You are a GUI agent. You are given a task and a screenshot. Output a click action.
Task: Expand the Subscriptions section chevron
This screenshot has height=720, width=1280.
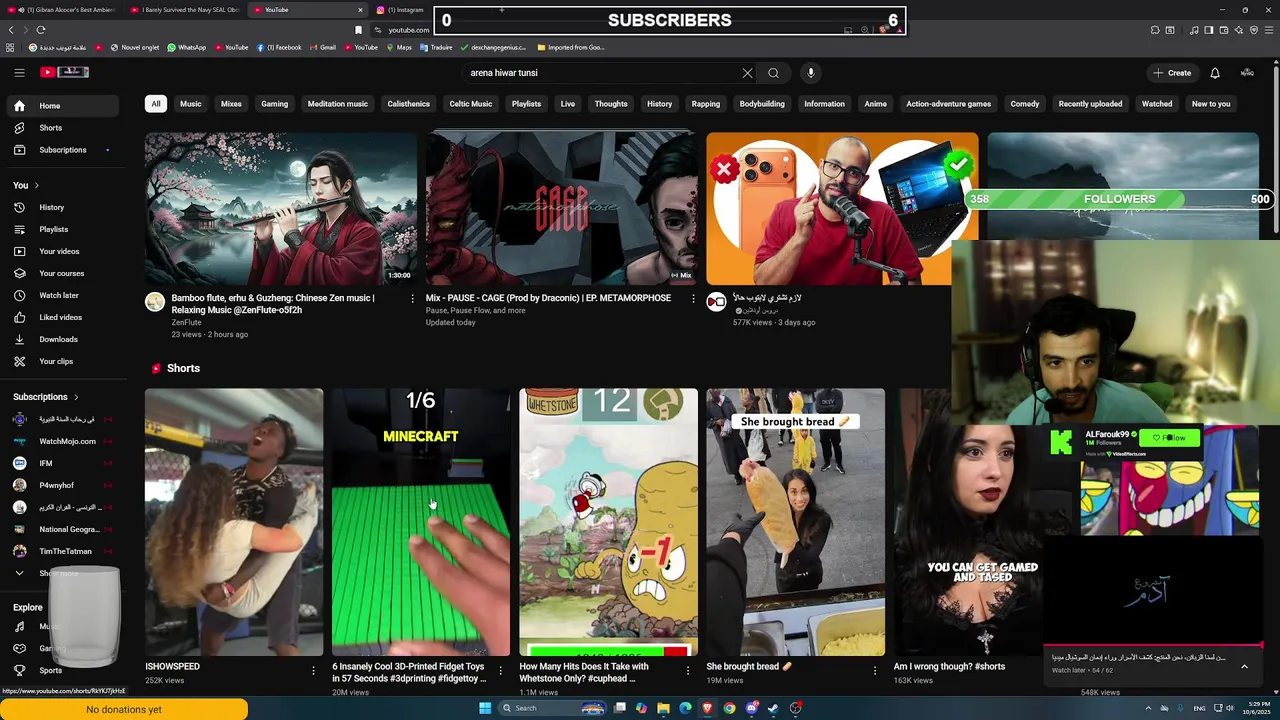(75, 397)
